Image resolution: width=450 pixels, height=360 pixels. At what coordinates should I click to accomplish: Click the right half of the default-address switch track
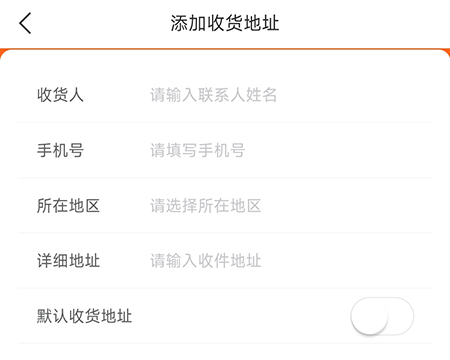400,316
